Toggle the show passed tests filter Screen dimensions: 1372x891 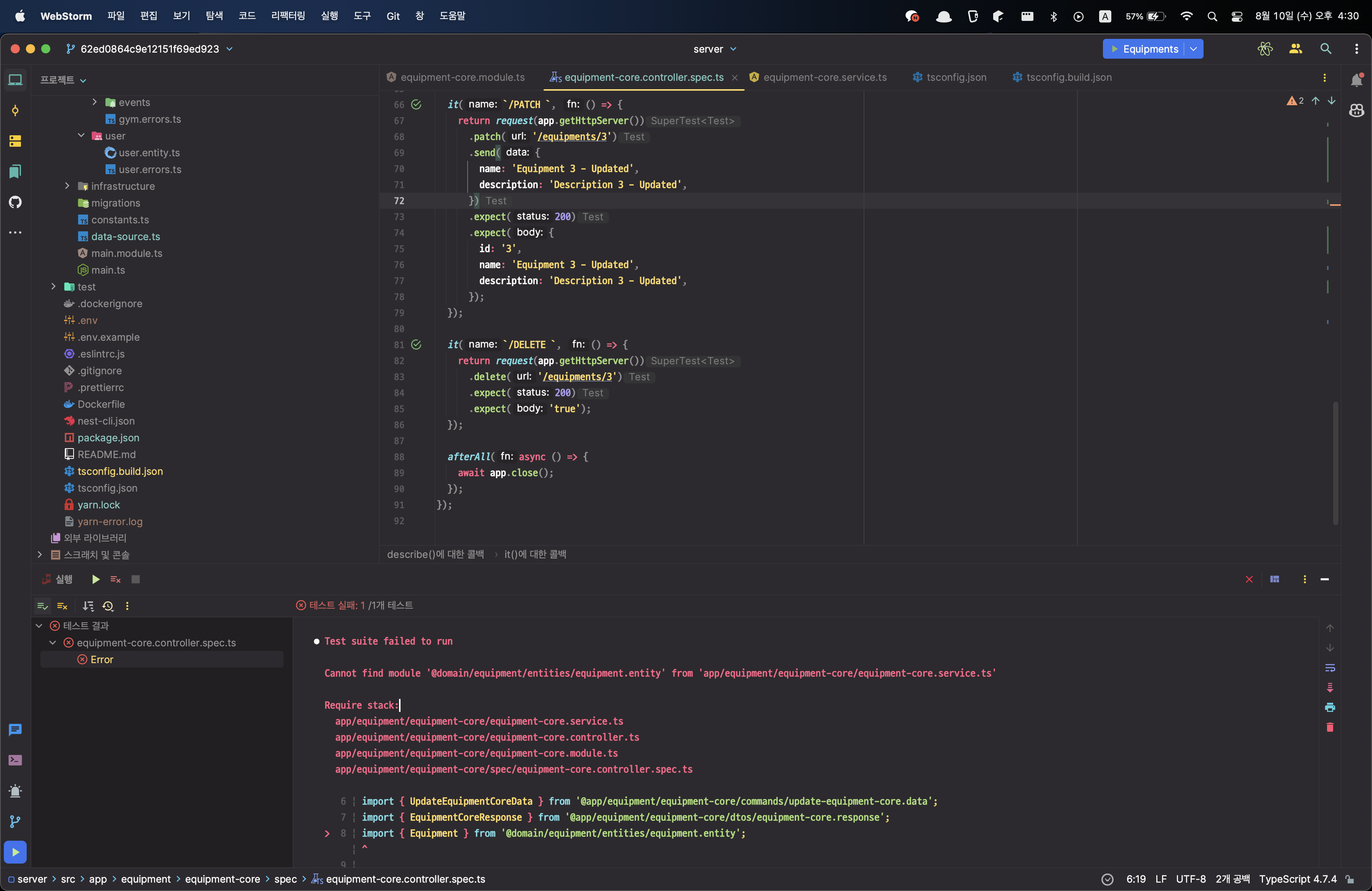(43, 606)
